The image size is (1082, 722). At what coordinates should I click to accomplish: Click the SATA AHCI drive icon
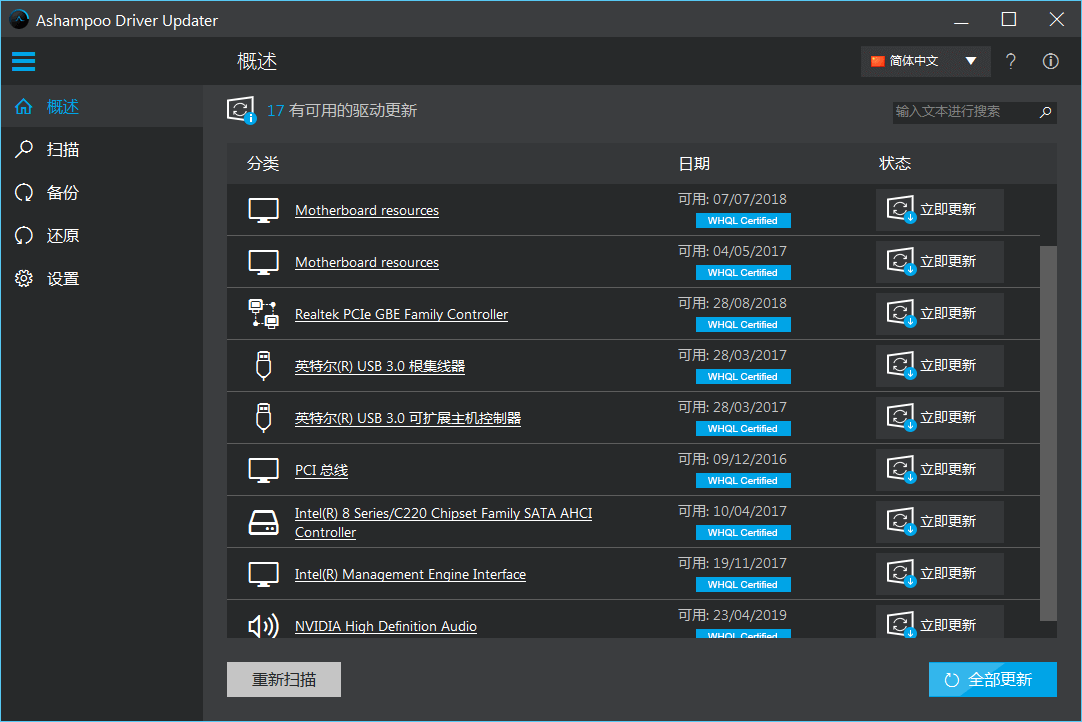(263, 522)
